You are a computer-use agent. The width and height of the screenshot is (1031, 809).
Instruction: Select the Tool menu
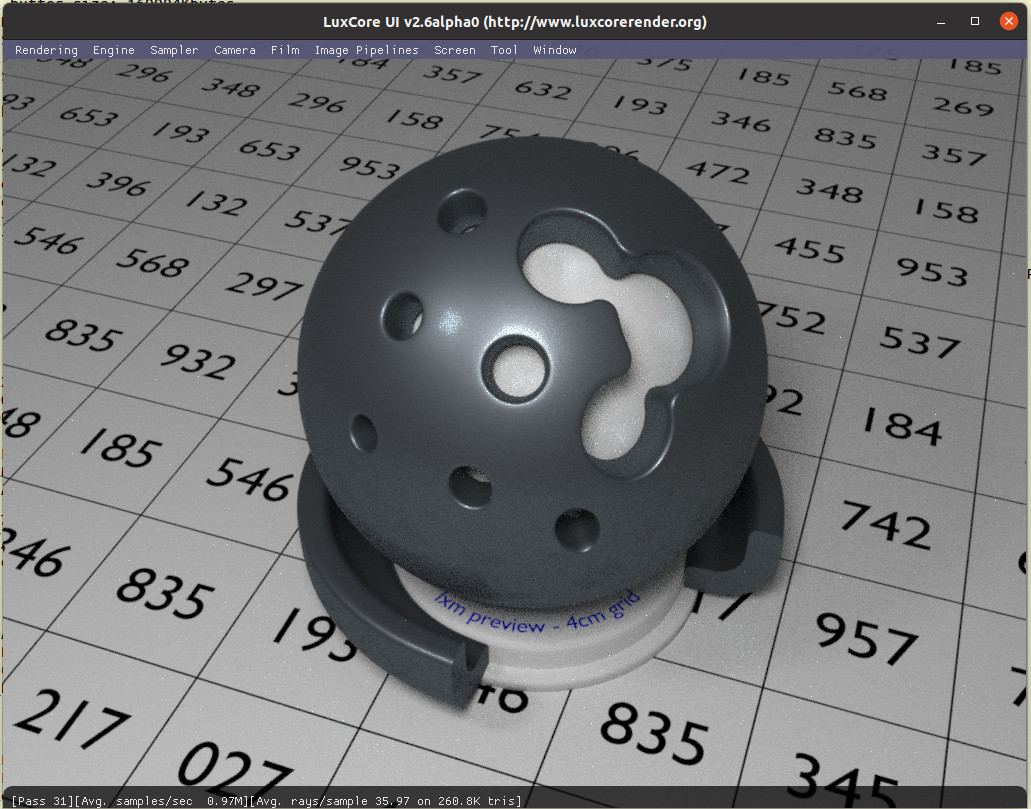[504, 50]
